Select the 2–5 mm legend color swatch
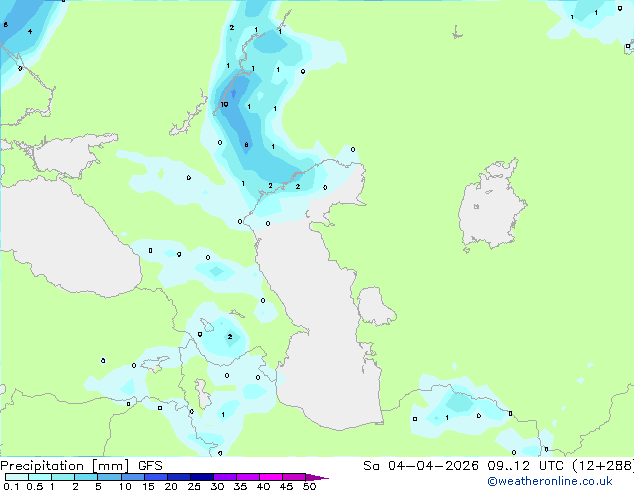Viewport: 634px width, 490px height. click(86, 477)
